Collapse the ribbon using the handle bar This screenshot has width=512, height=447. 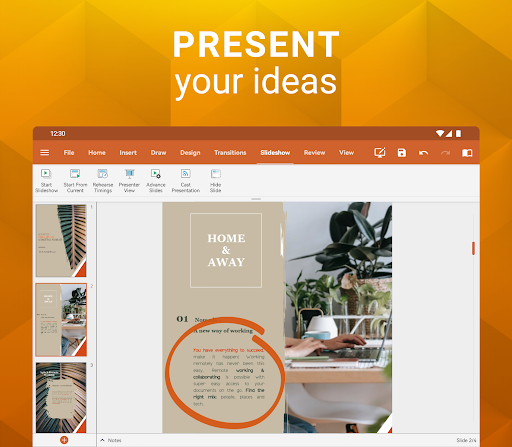(256, 199)
